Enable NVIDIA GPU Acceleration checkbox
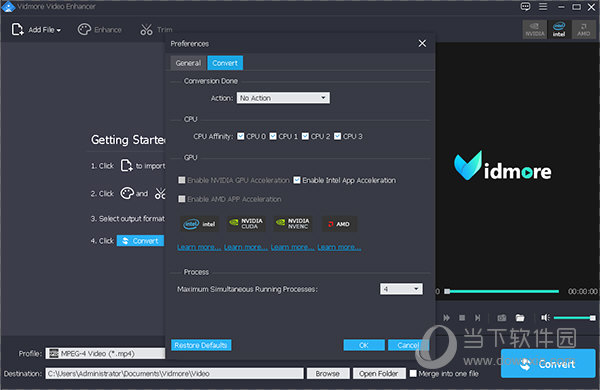 [182, 180]
